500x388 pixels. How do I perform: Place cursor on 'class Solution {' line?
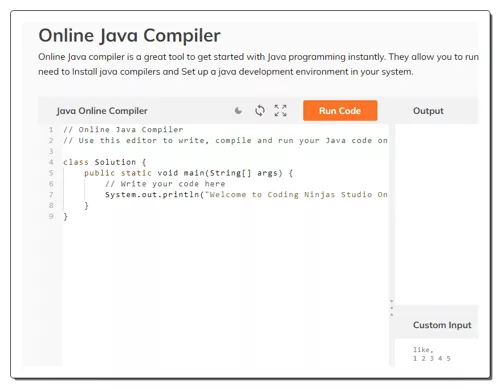pos(104,162)
